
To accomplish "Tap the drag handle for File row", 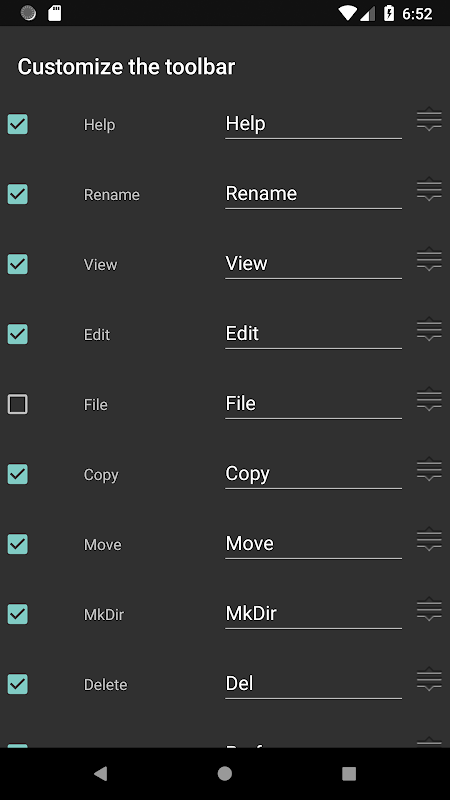I will click(x=429, y=399).
